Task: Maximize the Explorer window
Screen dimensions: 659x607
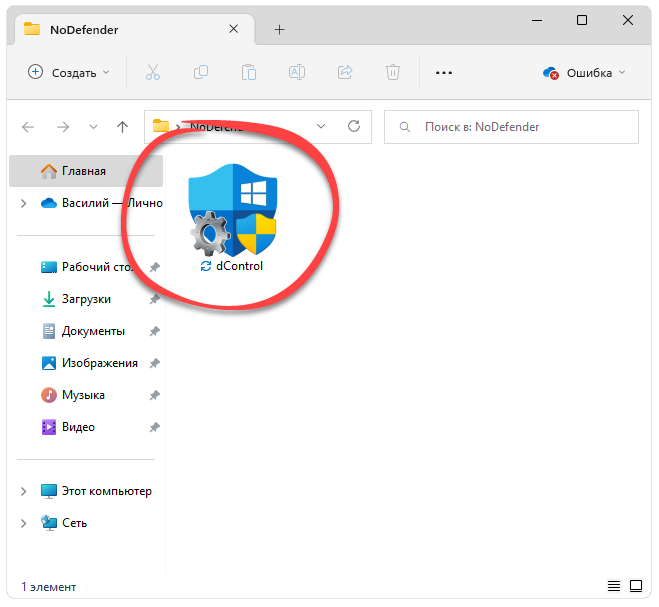Action: pyautogui.click(x=582, y=20)
